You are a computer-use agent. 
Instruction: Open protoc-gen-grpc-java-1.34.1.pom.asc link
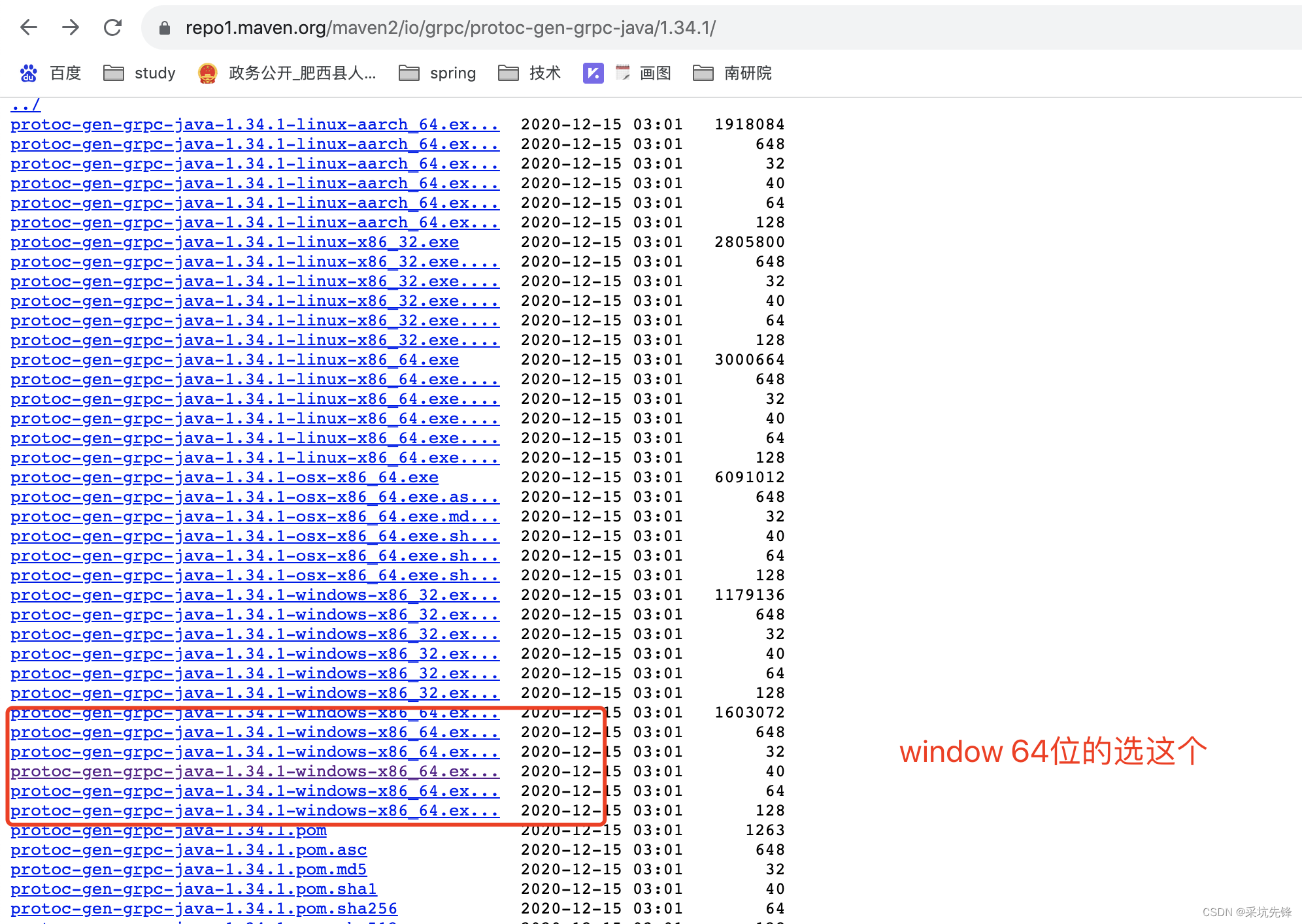point(189,850)
